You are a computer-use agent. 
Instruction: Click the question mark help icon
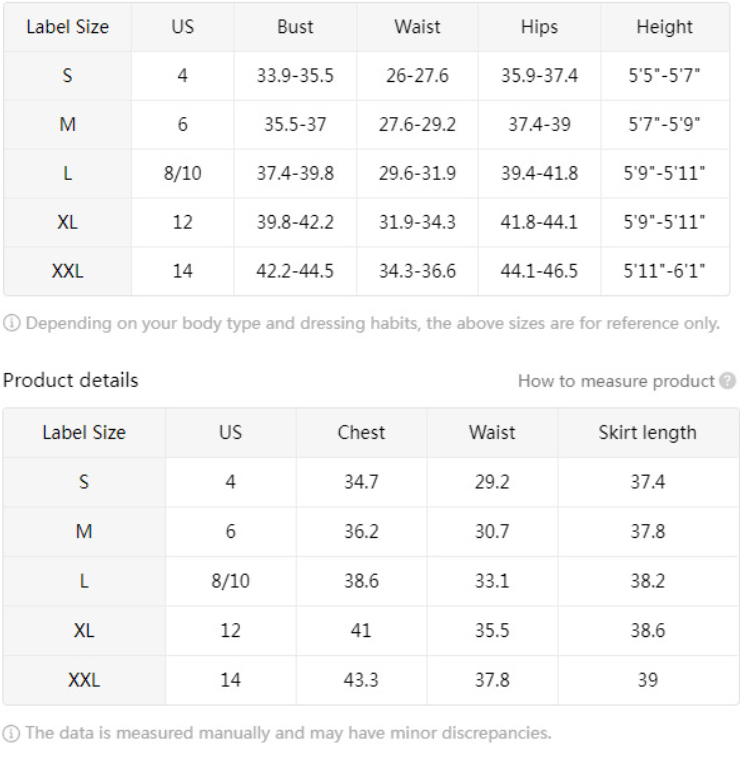click(x=727, y=381)
